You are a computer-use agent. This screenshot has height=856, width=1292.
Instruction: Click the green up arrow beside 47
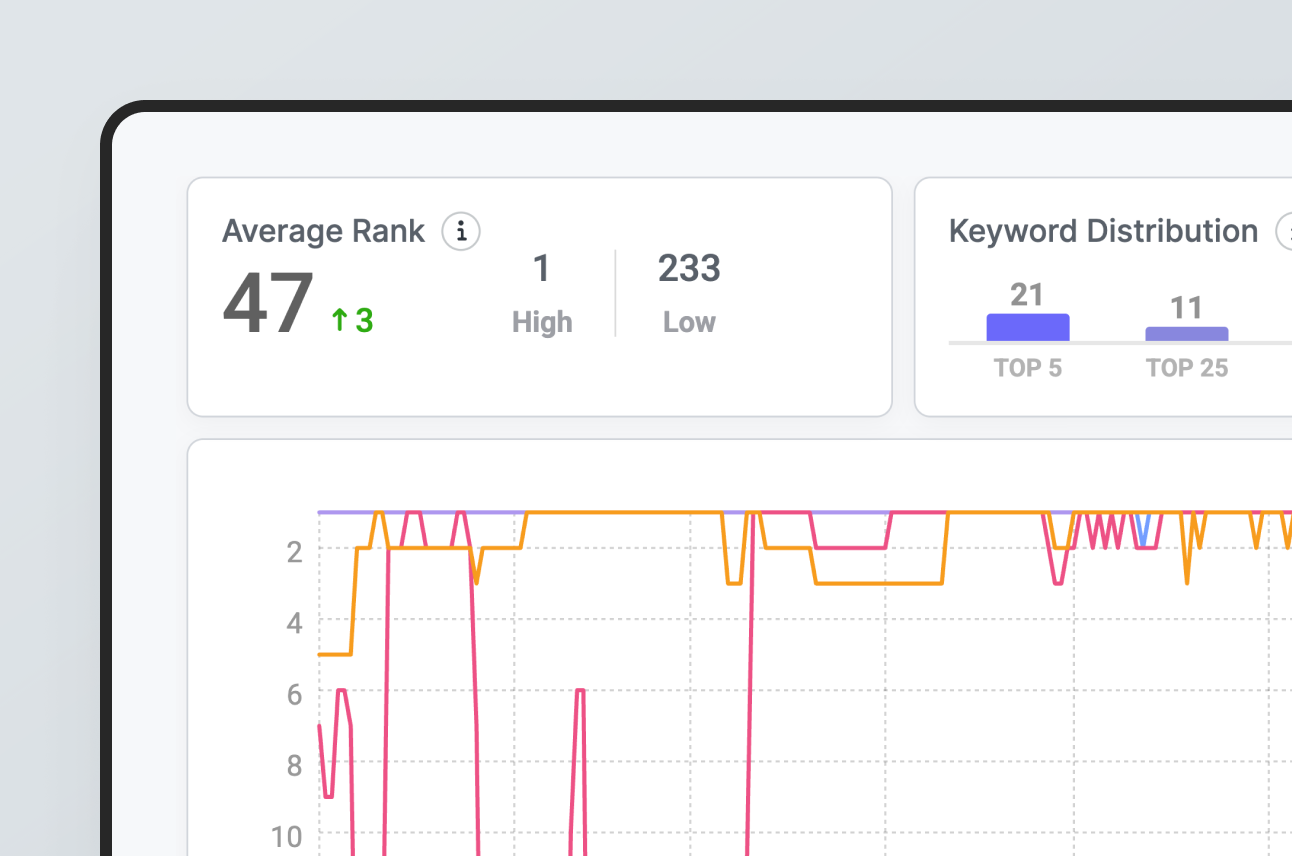click(x=339, y=320)
